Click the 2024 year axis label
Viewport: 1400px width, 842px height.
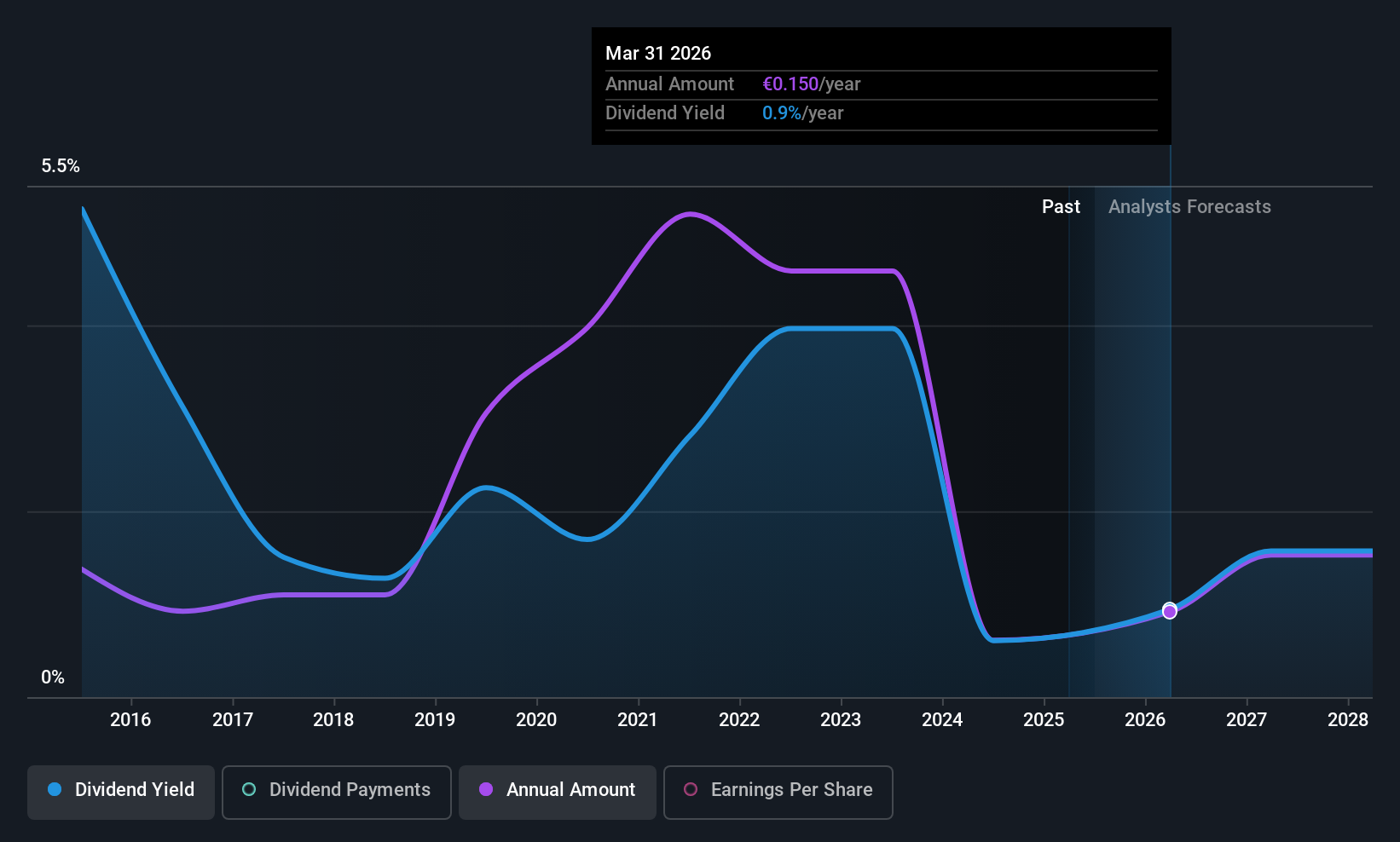(x=942, y=720)
